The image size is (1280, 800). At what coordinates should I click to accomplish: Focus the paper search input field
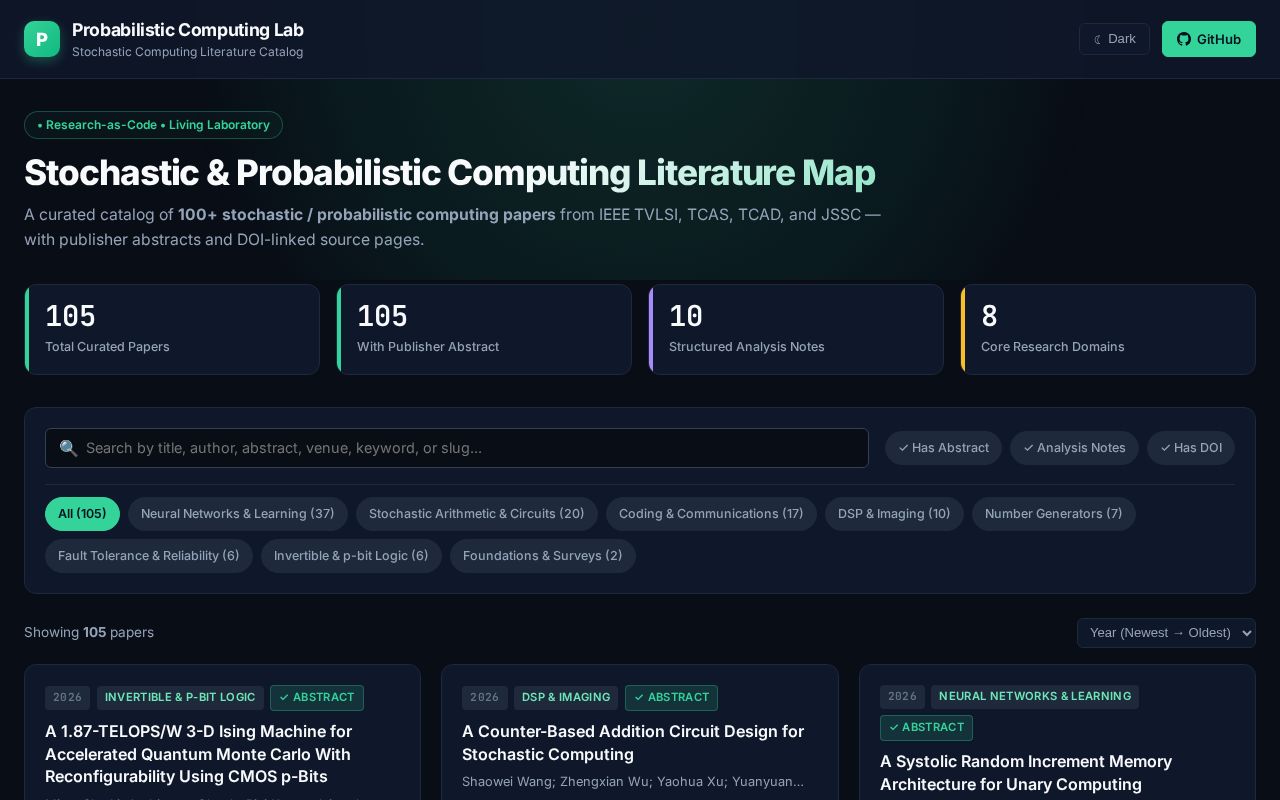tap(457, 448)
